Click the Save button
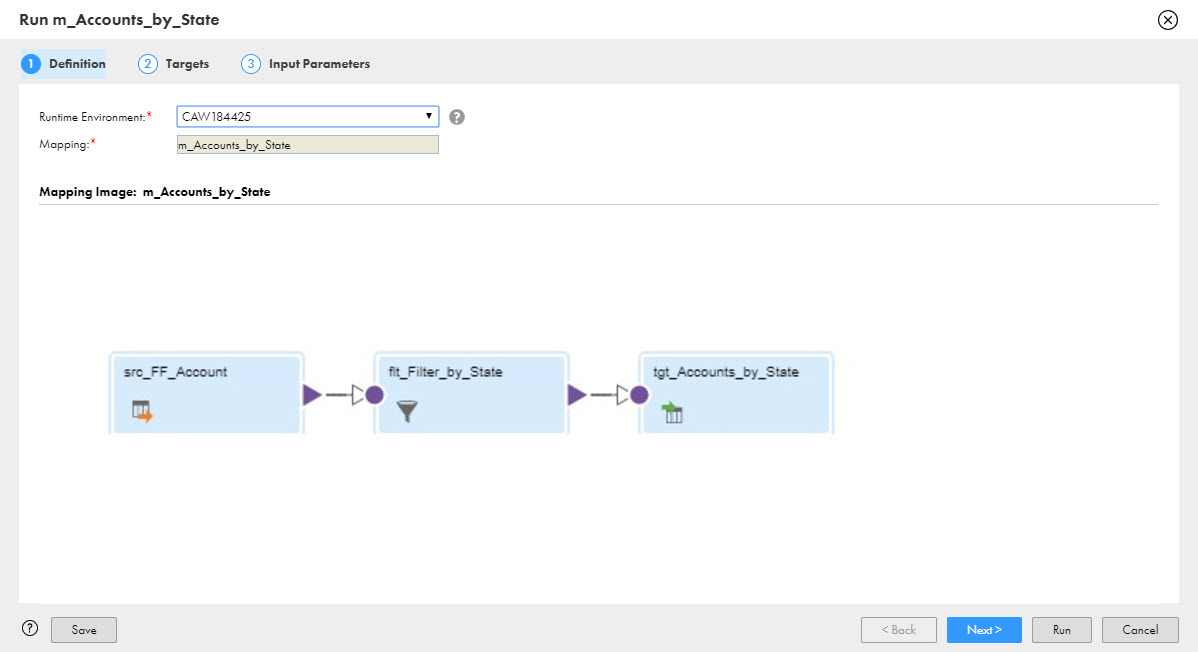The image size is (1198, 652). pyautogui.click(x=84, y=630)
